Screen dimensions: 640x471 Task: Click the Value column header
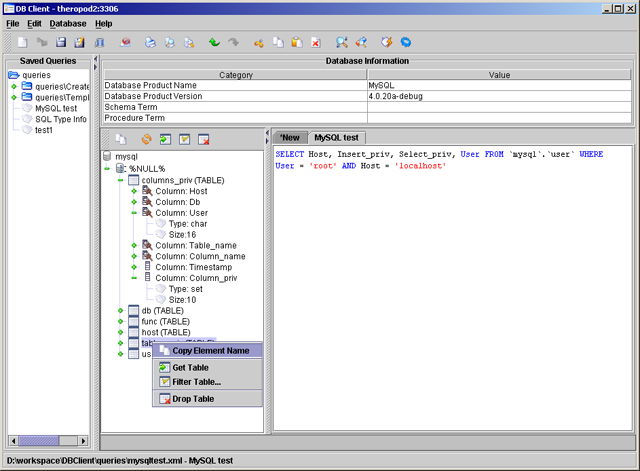(x=499, y=75)
